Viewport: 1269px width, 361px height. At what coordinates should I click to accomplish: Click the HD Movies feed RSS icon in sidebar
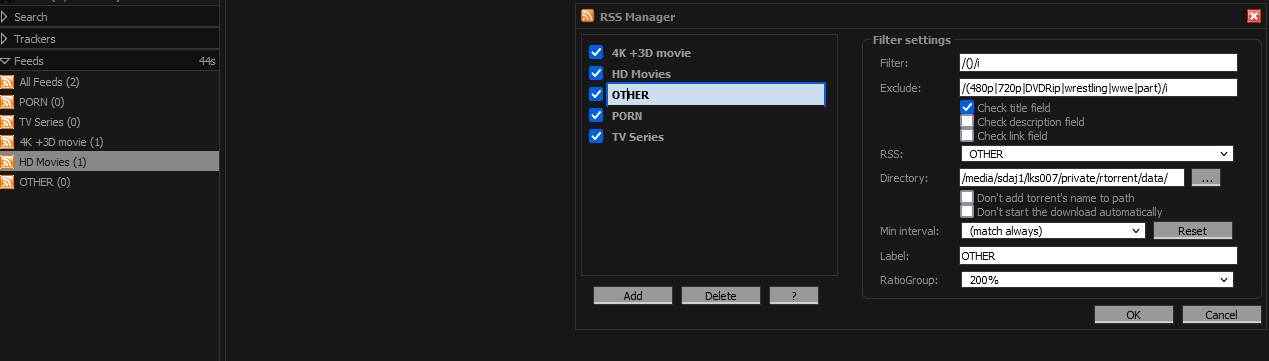(7, 162)
